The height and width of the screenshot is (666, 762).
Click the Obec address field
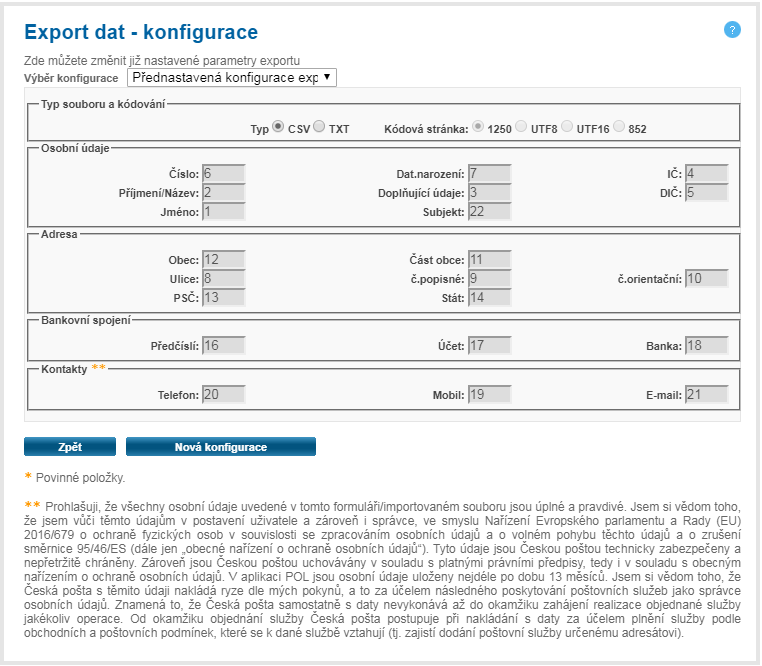click(x=223, y=260)
